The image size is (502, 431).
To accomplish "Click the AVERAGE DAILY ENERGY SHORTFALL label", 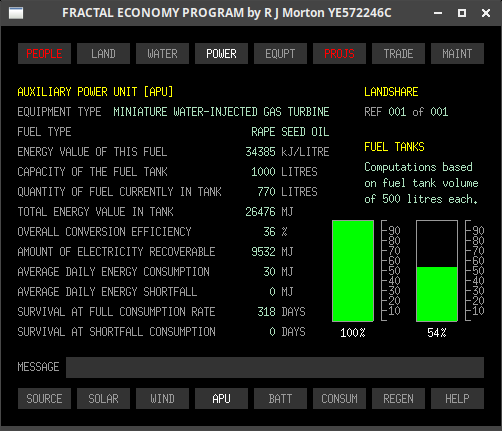I will [107, 292].
